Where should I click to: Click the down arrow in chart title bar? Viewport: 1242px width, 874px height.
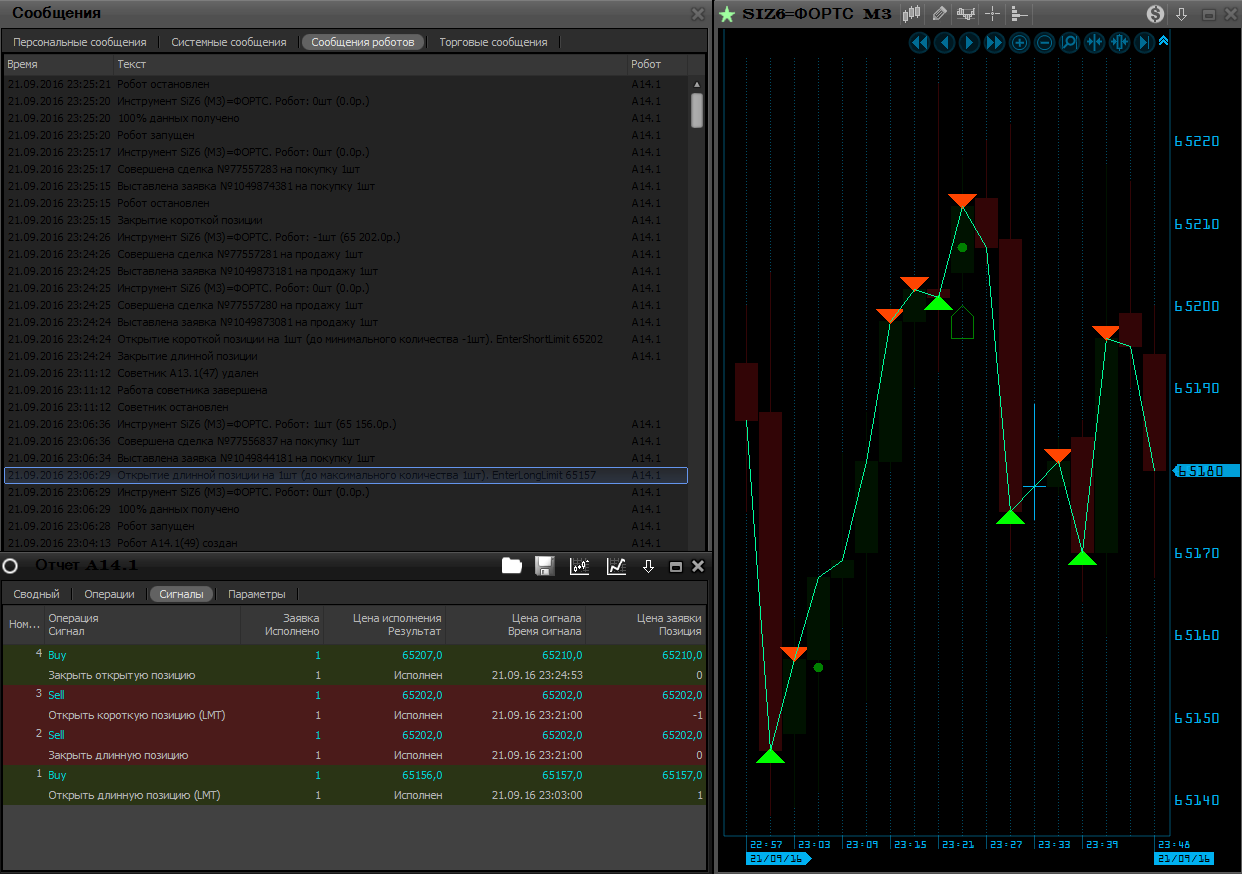1181,14
